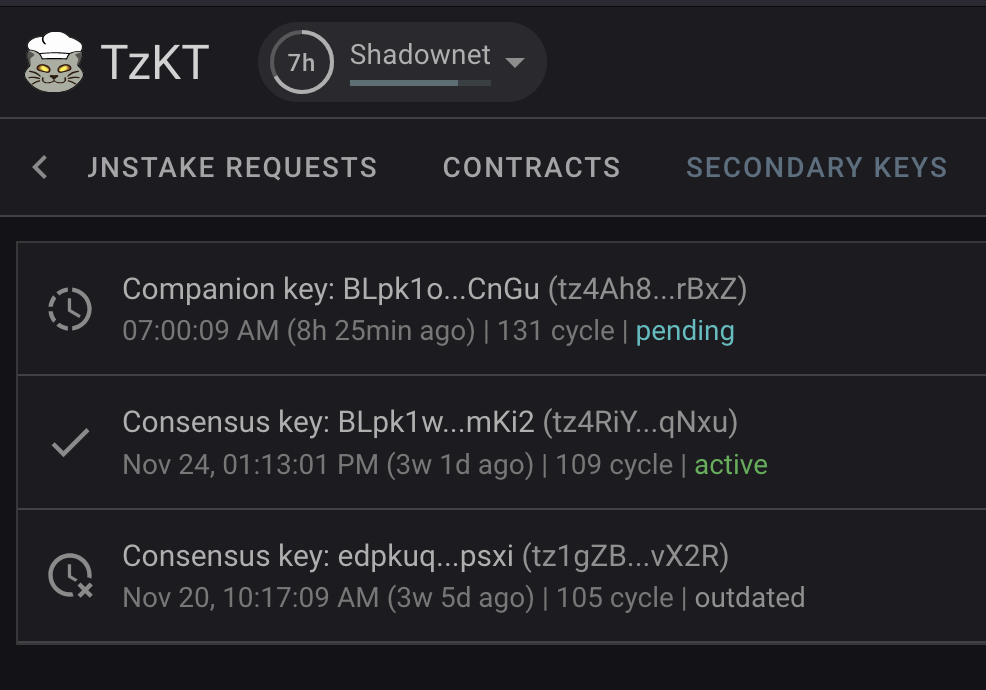The image size is (986, 690).
Task: Select the Secondary Keys tab label
Action: (817, 167)
